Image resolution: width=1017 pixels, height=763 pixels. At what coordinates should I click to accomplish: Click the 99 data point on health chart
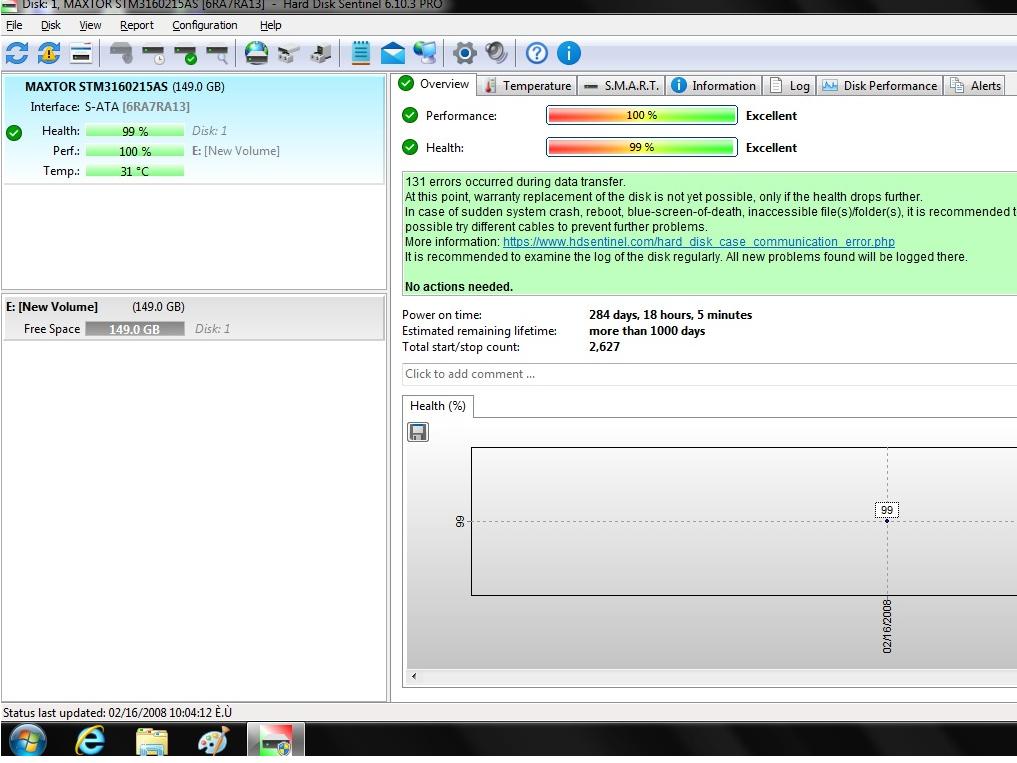tap(887, 520)
